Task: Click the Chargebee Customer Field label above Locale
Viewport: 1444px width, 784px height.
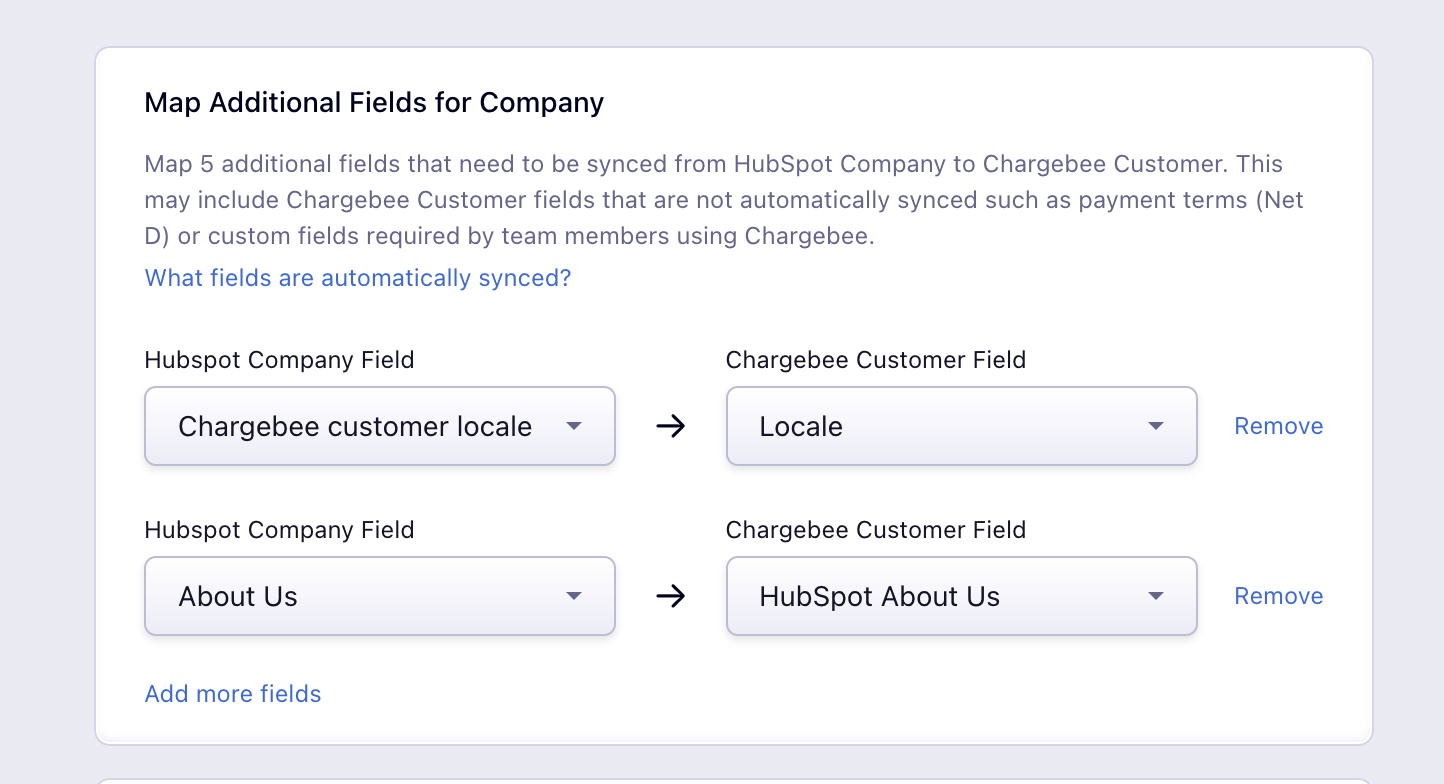Action: click(876, 360)
